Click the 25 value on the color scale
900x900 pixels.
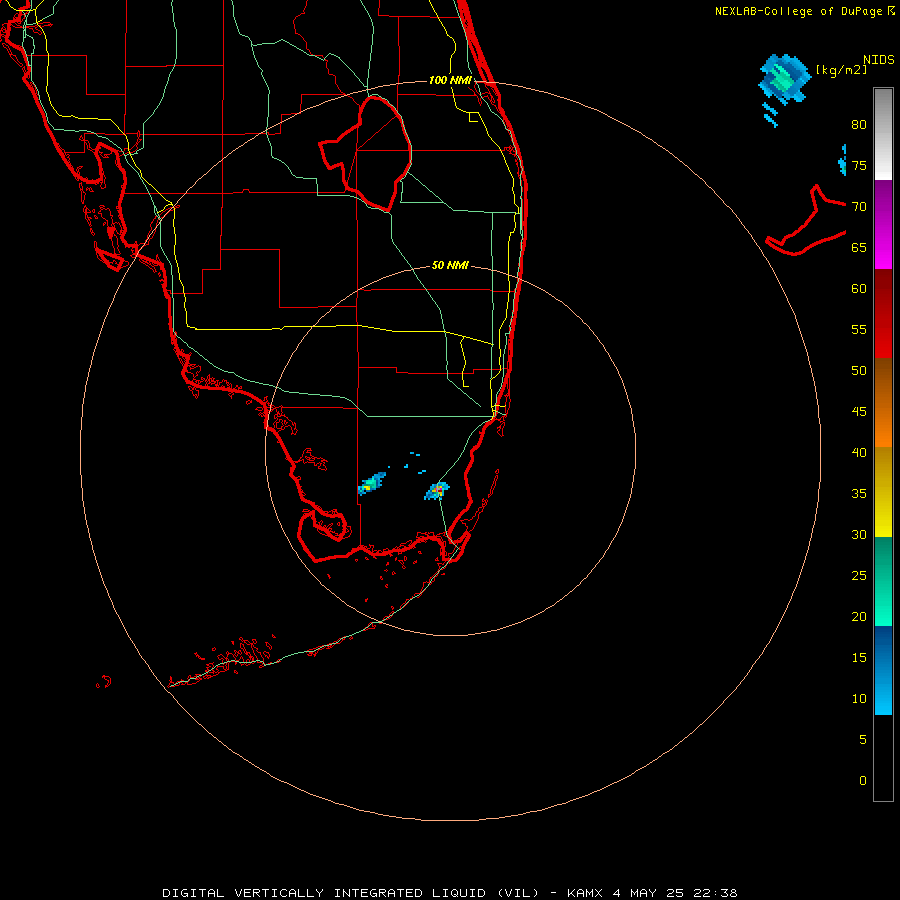(x=859, y=576)
